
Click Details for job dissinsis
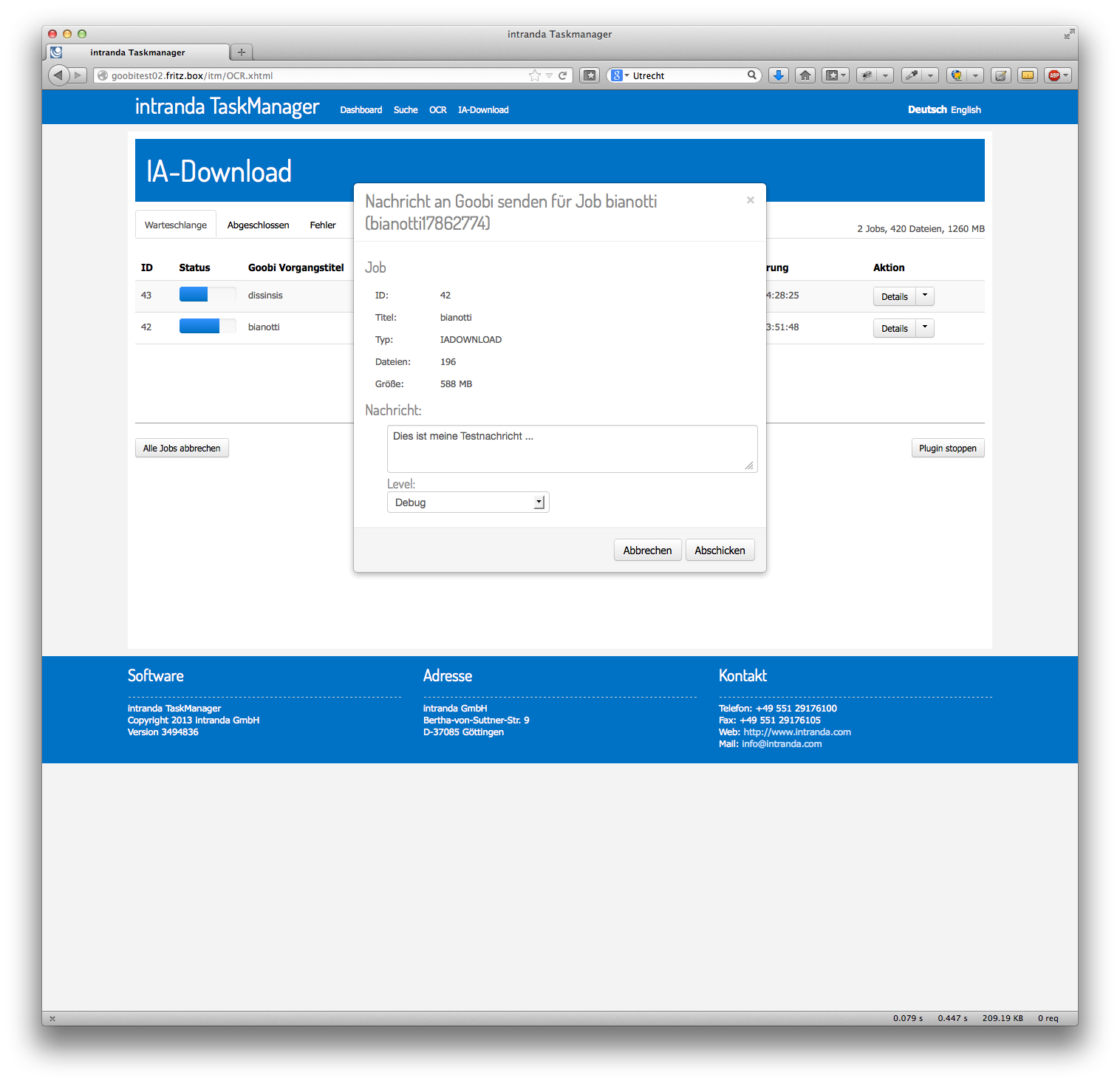(x=895, y=296)
